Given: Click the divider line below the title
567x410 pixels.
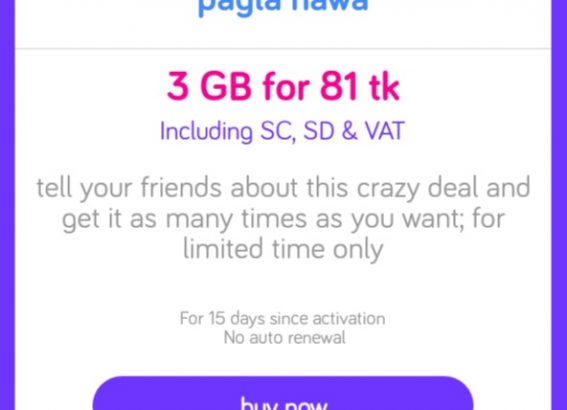Looking at the screenshot, I should [x=283, y=48].
